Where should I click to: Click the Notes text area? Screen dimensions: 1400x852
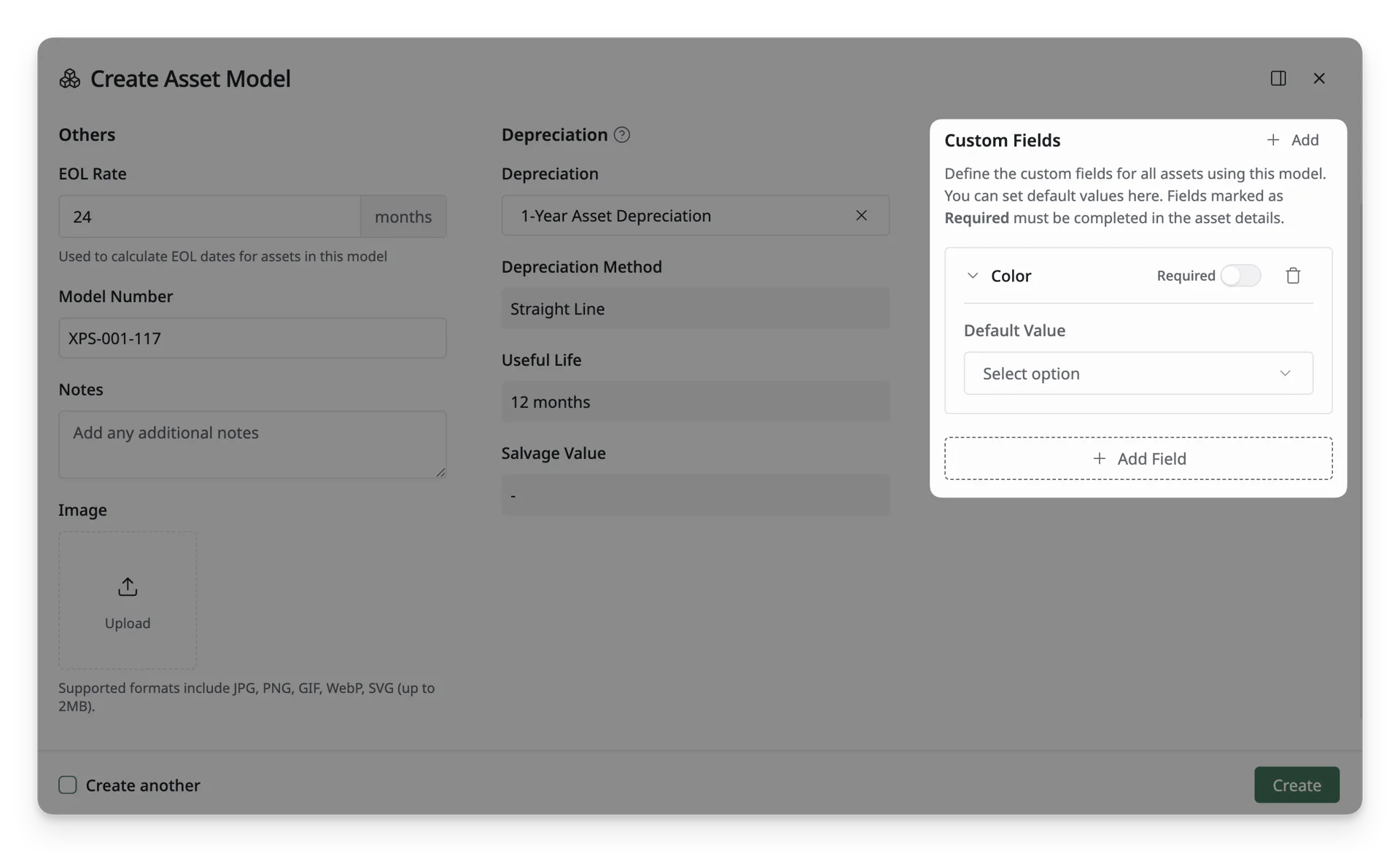coord(252,445)
